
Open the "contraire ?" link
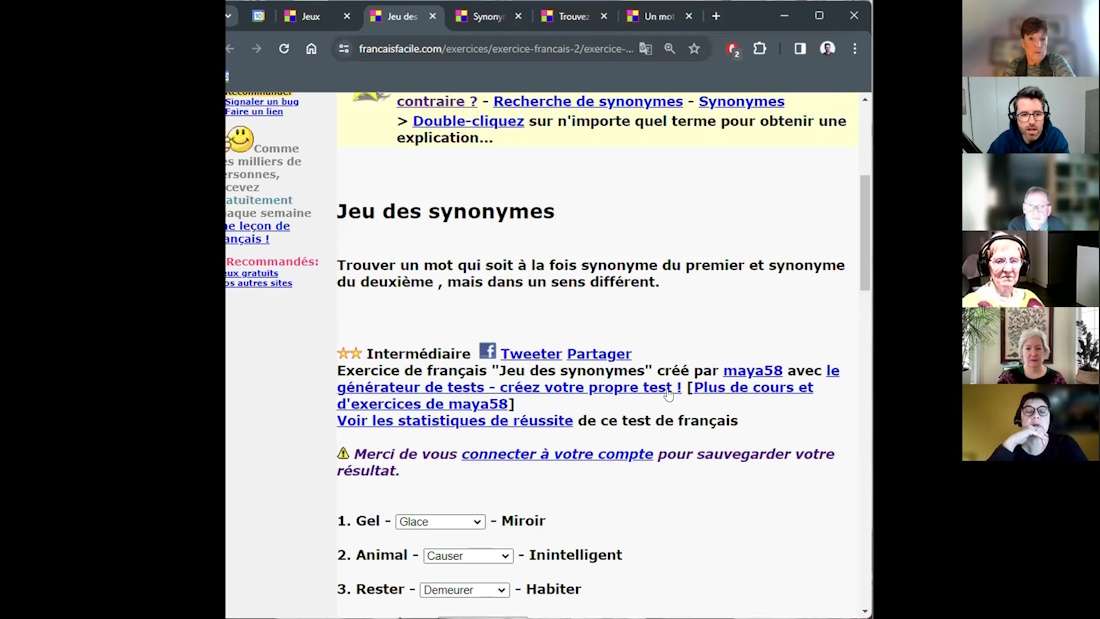437,101
